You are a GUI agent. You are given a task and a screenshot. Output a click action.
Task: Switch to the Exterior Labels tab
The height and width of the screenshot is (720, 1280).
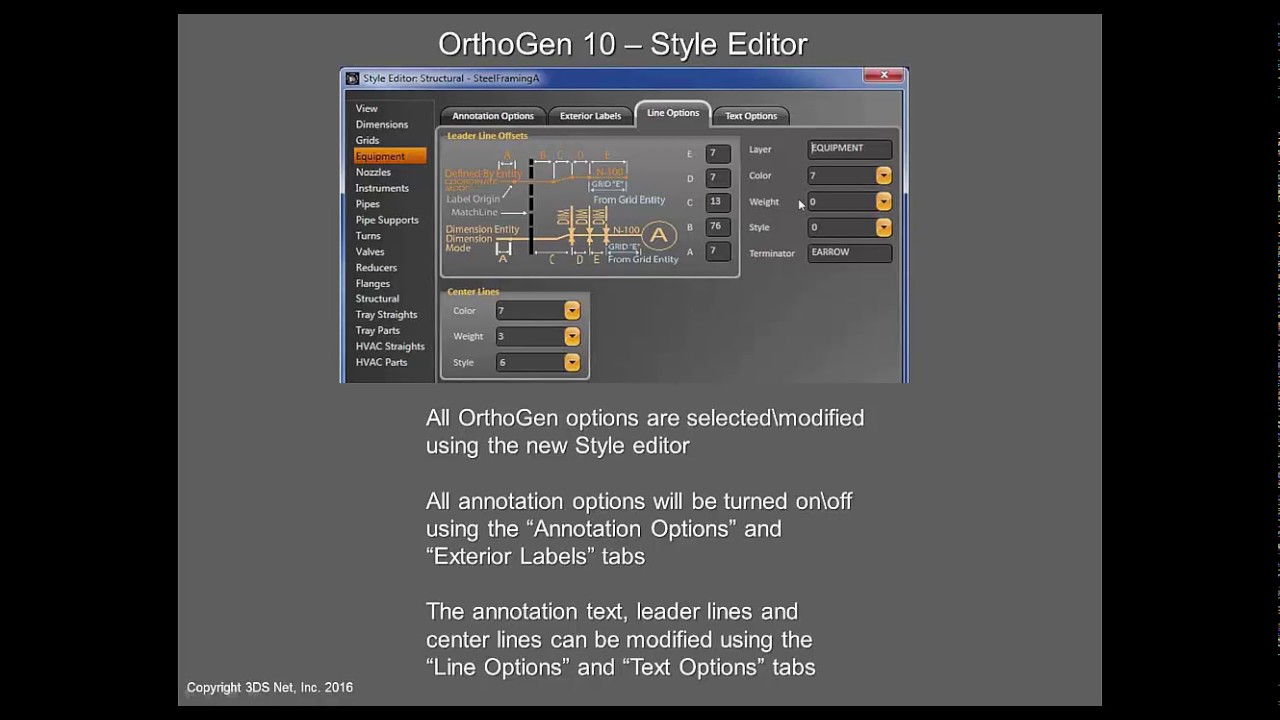click(590, 116)
